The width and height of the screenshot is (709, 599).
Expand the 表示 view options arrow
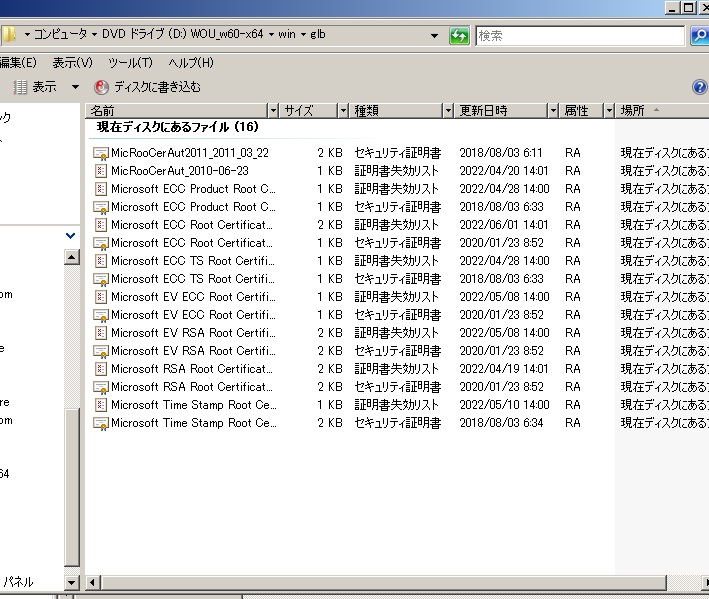point(75,87)
